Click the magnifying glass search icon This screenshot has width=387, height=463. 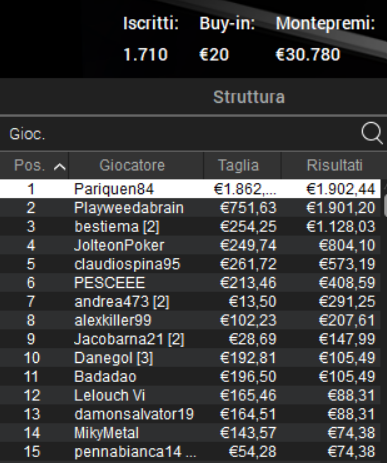coord(372,133)
